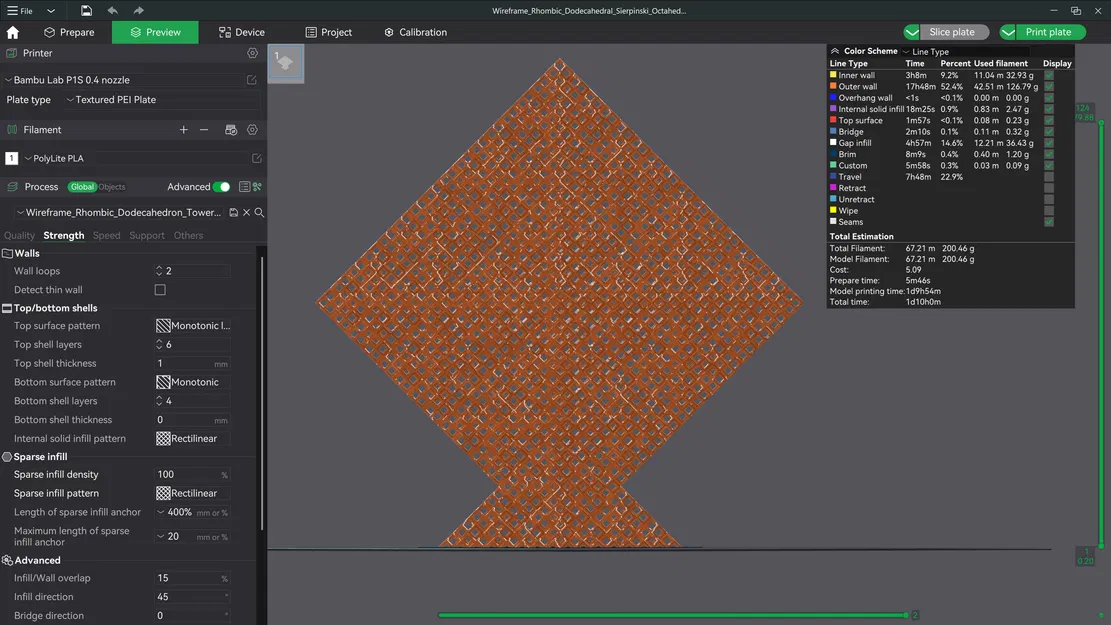Click the Infill direction input field
Viewport: 1111px width, 625px height.
(192, 597)
